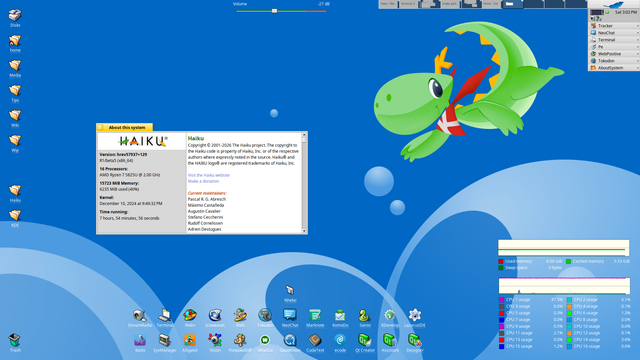Open the home folder icon
Viewport: 640px width, 360px height.
pyautogui.click(x=15, y=40)
